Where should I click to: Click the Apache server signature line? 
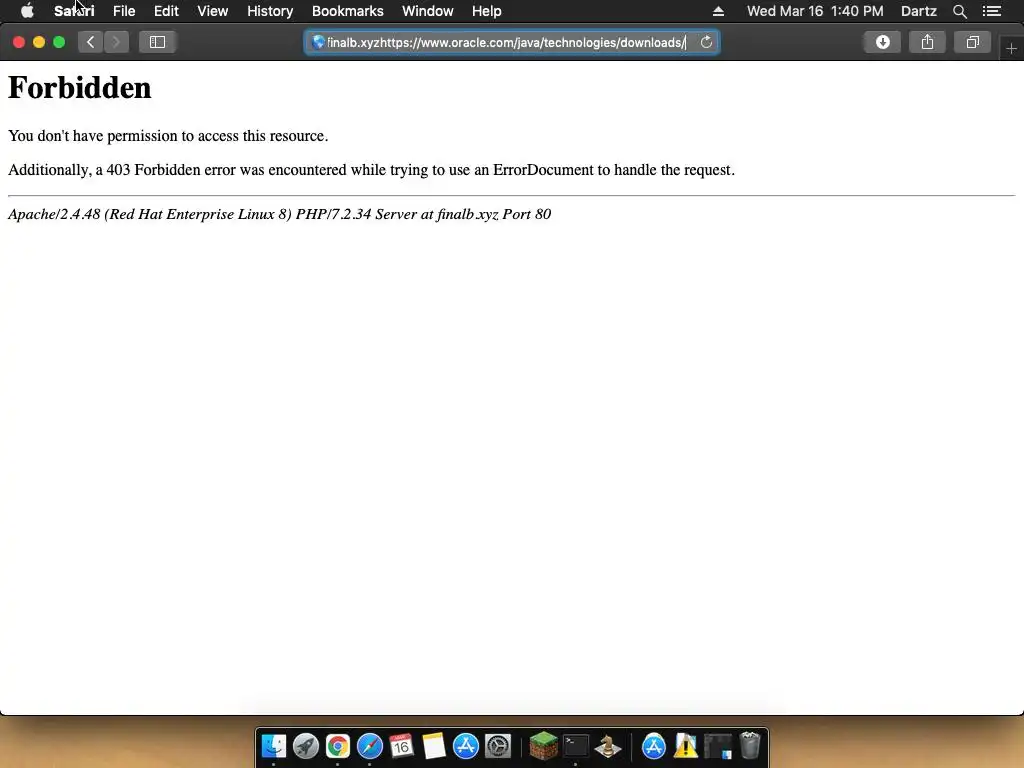pyautogui.click(x=280, y=214)
